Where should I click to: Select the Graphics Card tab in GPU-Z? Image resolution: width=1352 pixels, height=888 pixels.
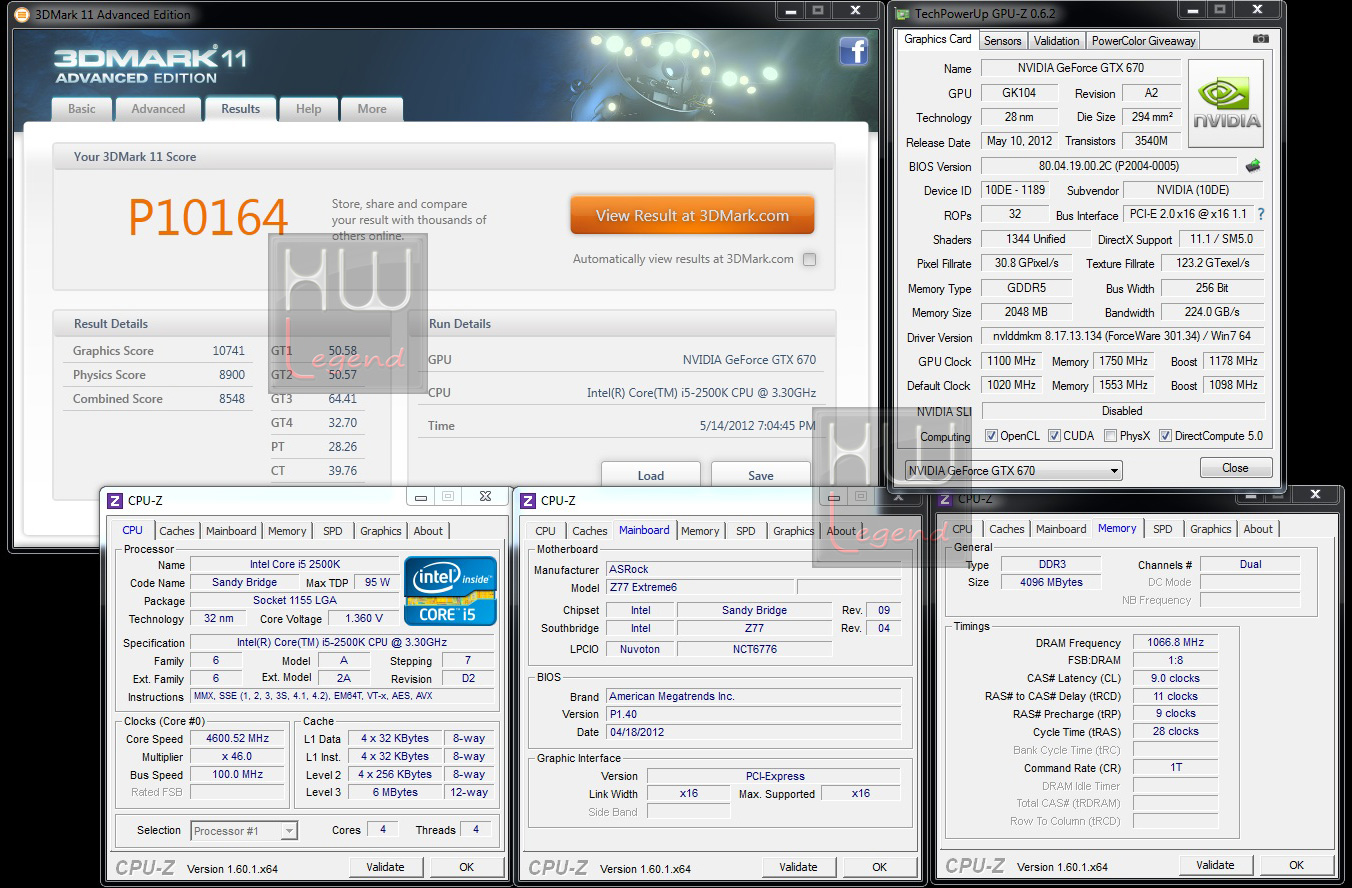[x=937, y=39]
